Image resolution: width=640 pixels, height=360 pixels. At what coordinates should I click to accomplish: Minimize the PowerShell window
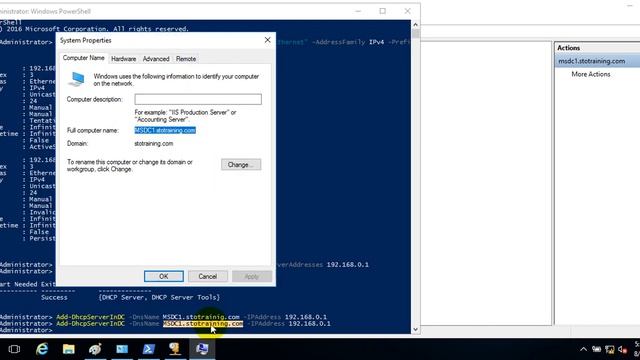(358, 11)
